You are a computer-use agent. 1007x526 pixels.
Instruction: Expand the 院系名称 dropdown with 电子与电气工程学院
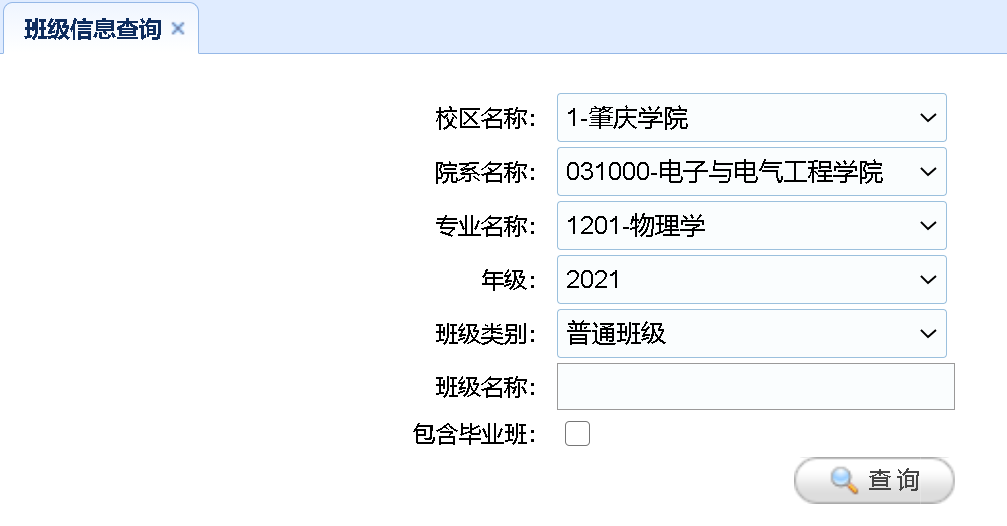(x=751, y=172)
